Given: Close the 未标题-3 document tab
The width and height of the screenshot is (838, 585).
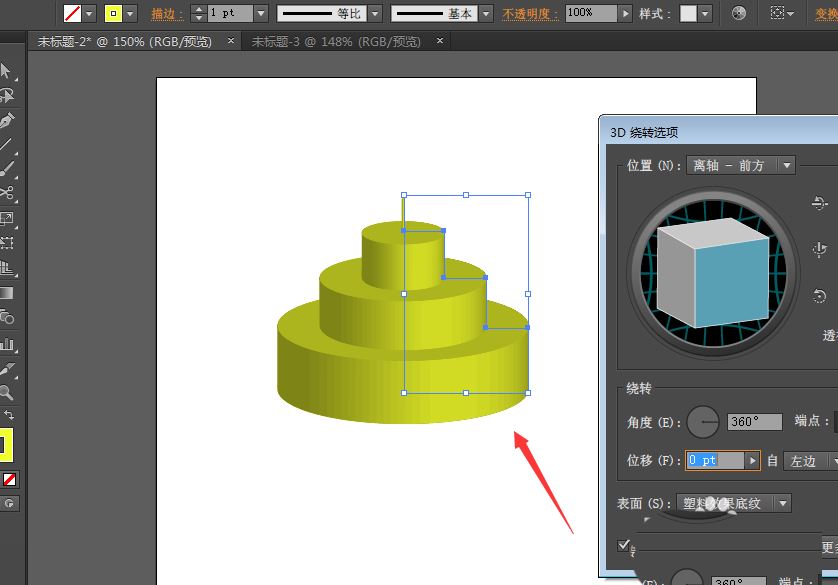Looking at the screenshot, I should [440, 41].
